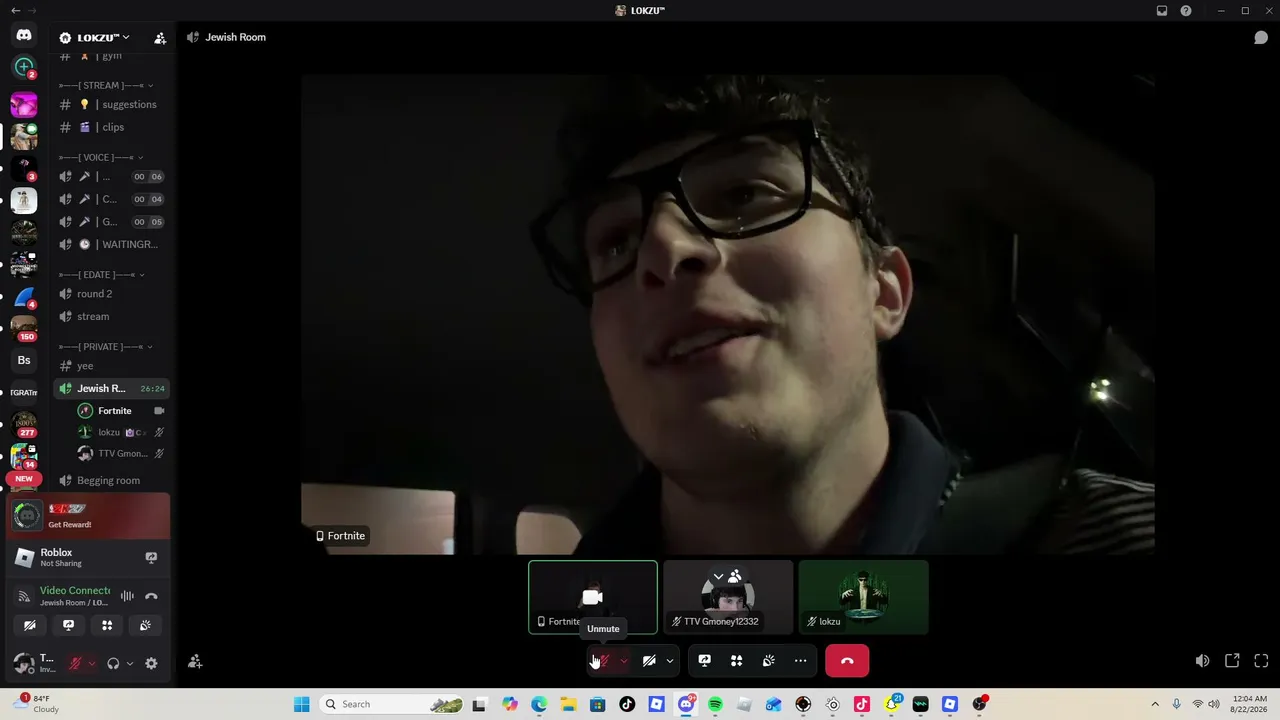Collapse the EDATE category
This screenshot has width=1280, height=720.
coord(102,275)
